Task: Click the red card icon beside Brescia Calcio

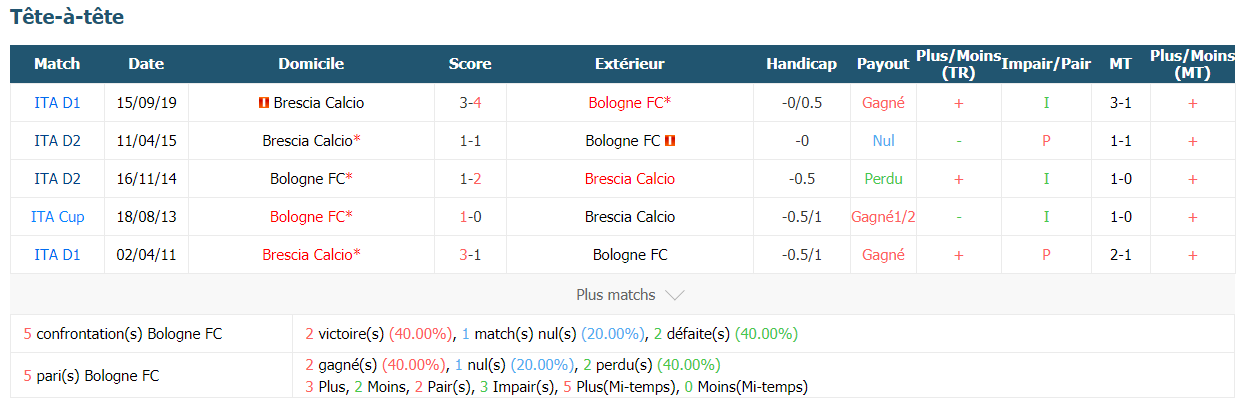Action: 263,103
